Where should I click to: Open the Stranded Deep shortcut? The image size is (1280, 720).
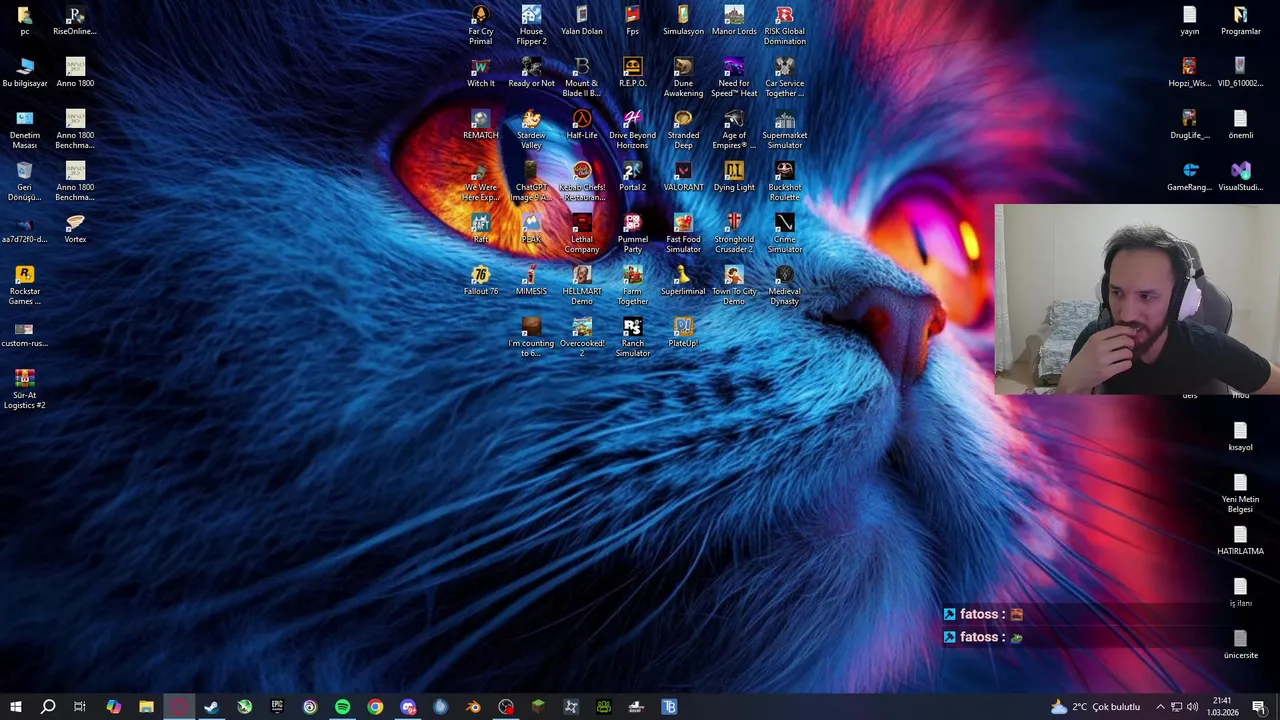coord(683,129)
